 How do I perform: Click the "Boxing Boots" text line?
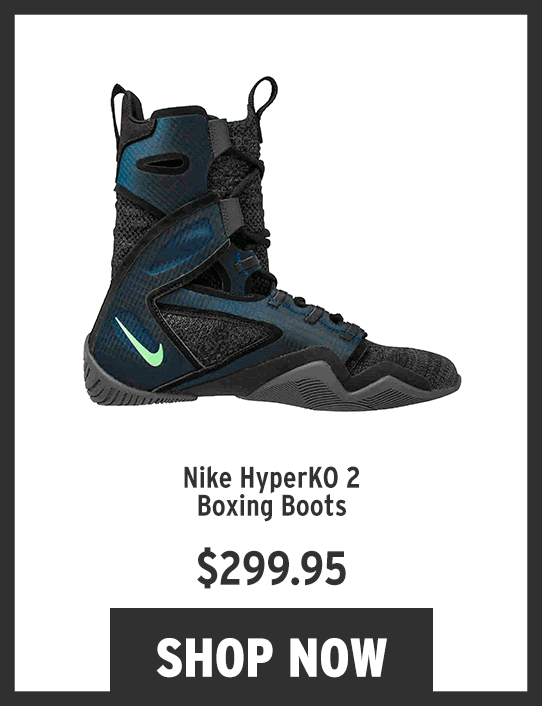point(272,506)
